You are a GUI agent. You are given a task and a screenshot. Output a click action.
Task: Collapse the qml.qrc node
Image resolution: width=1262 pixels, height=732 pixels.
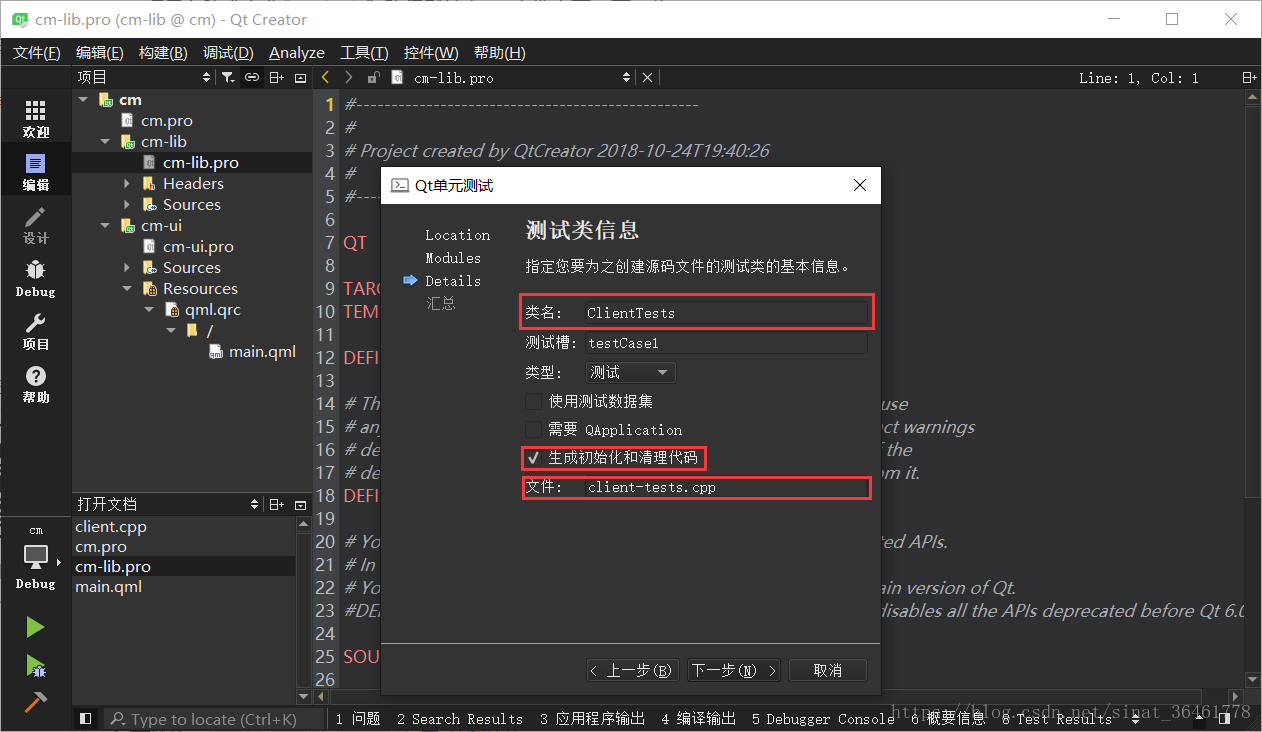coord(149,310)
